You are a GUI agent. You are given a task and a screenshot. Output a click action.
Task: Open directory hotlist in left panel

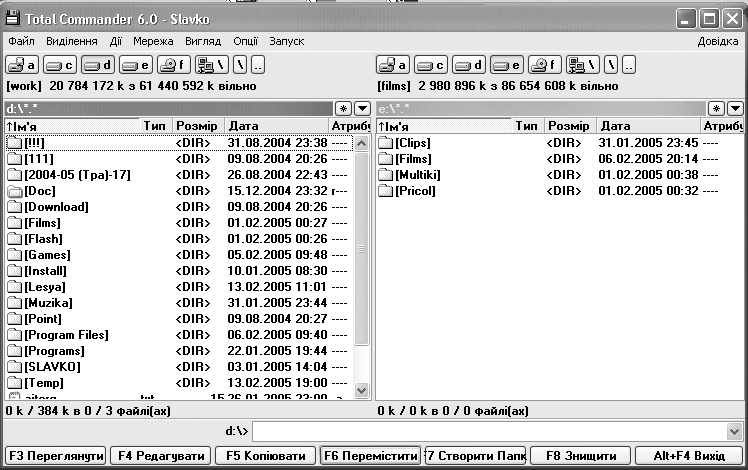[343, 109]
